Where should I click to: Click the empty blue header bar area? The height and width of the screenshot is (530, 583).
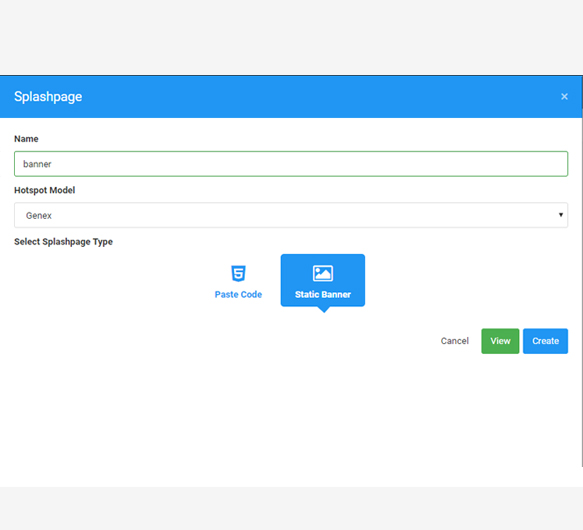click(320, 97)
